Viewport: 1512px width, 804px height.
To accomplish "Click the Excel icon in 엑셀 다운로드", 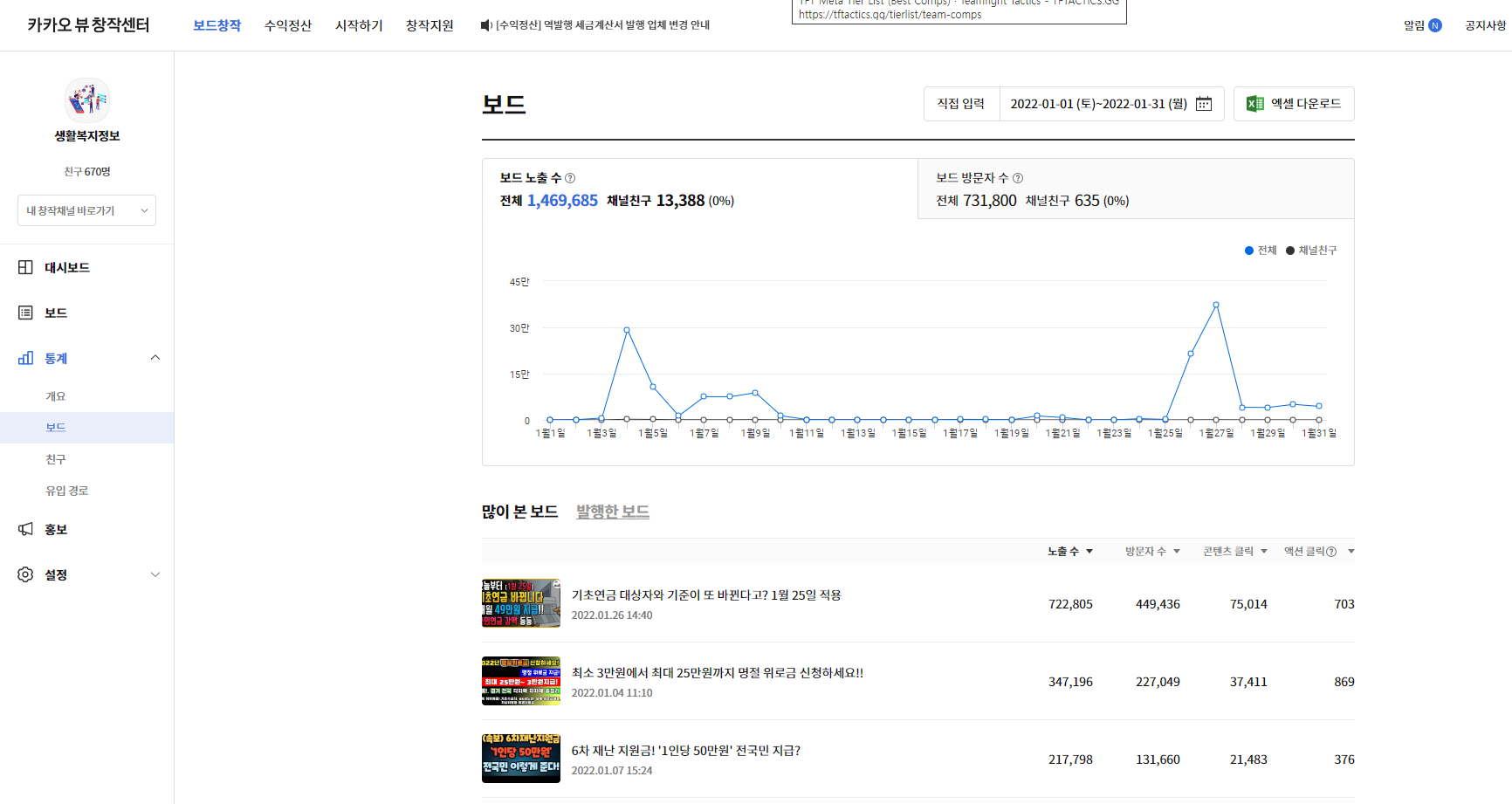I will pyautogui.click(x=1255, y=104).
